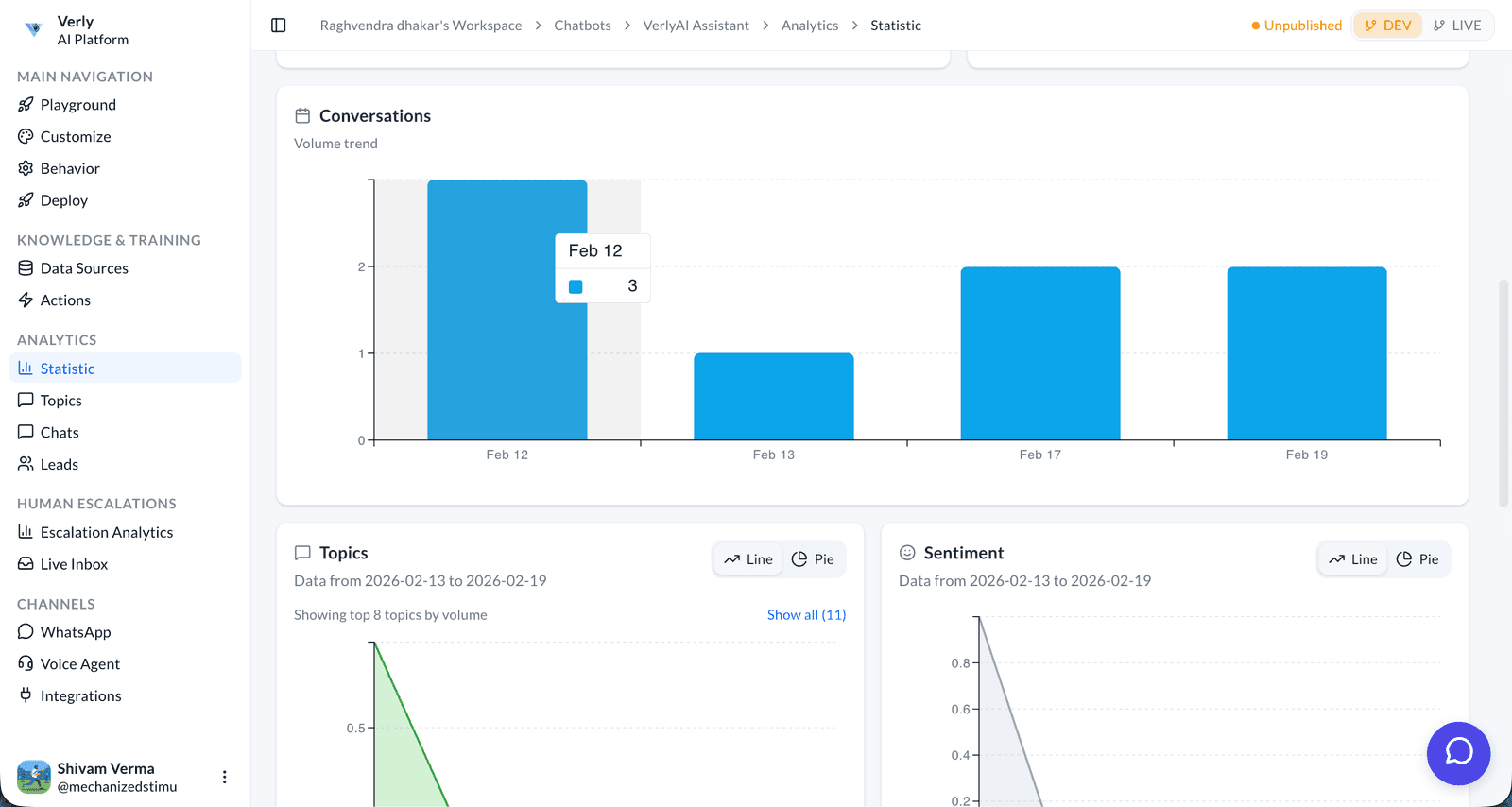The height and width of the screenshot is (807, 1512).
Task: Open user account options menu
Action: click(x=224, y=777)
